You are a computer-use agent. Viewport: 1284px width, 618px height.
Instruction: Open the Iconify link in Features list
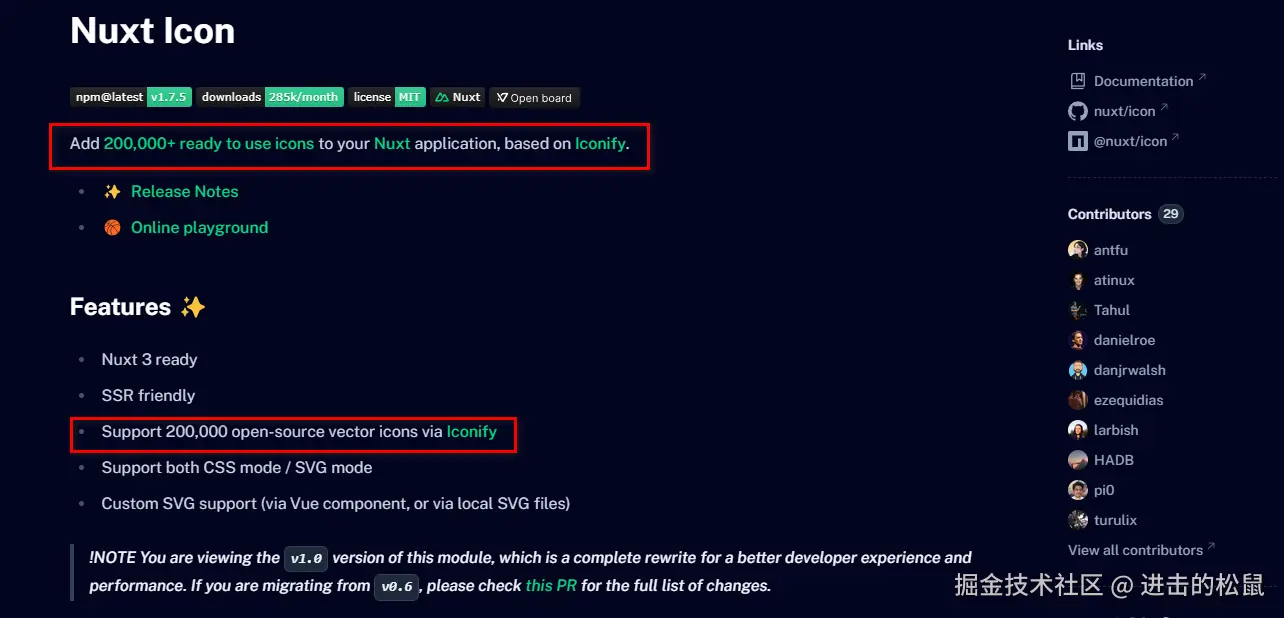point(472,431)
